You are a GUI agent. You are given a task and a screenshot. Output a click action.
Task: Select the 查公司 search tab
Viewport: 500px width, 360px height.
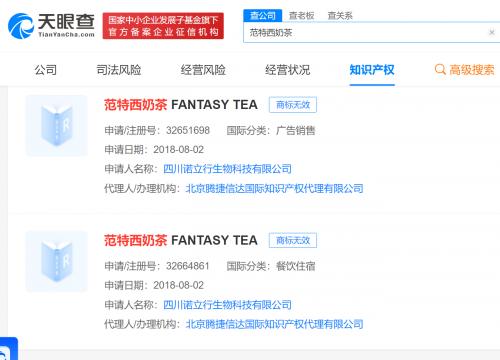tap(263, 15)
